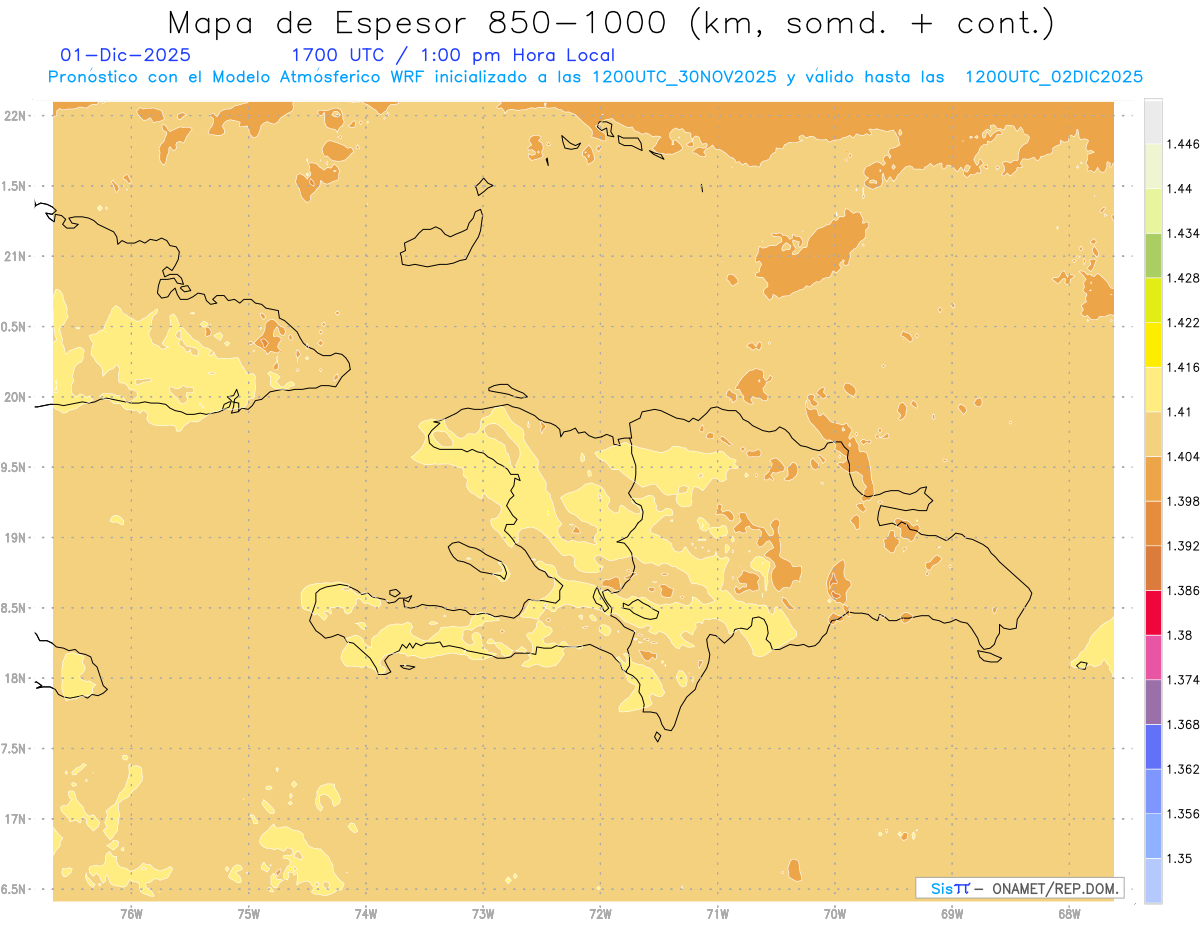
Task: Click the colorbar value '1.38'
Action: pos(1179,634)
